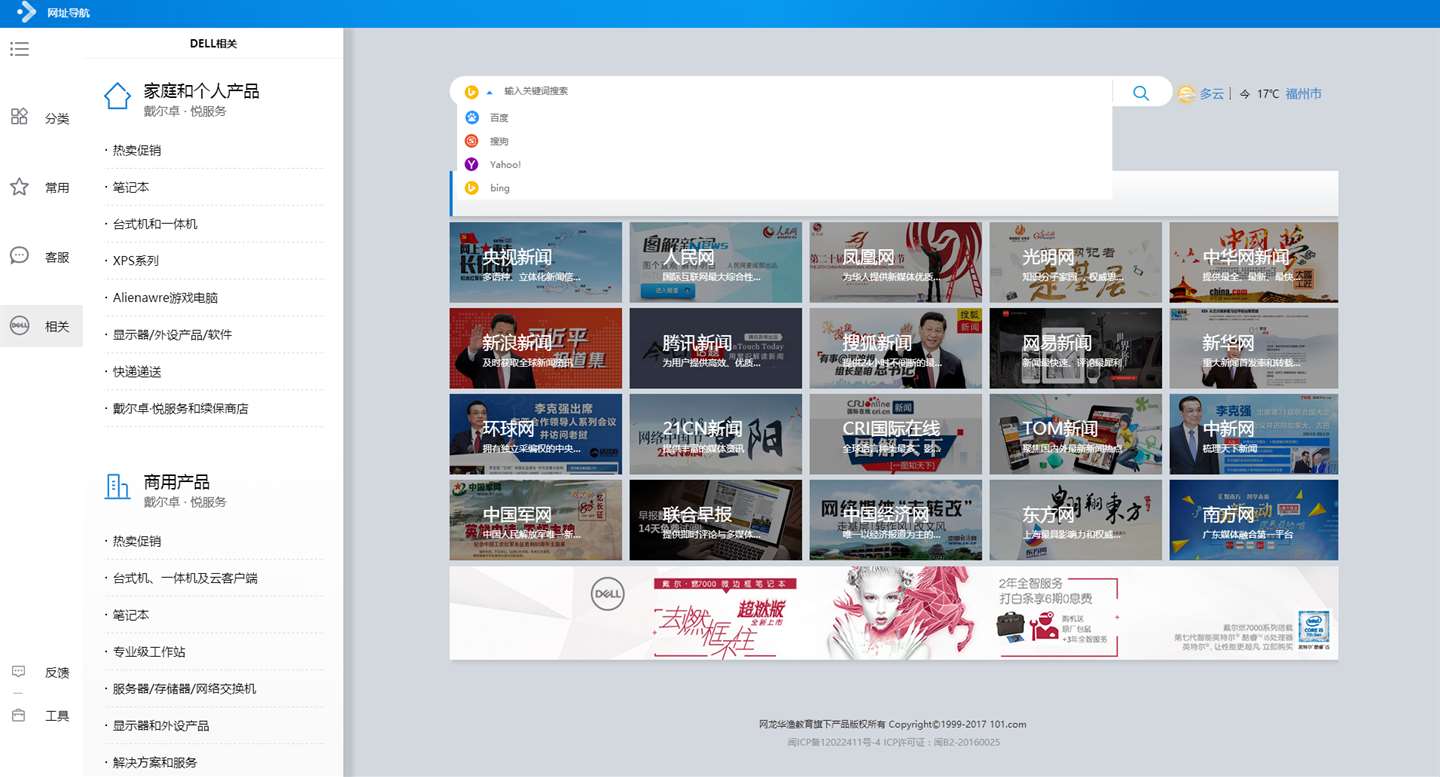Click the building icon beside 商用产品
The width and height of the screenshot is (1440, 777).
point(118,487)
